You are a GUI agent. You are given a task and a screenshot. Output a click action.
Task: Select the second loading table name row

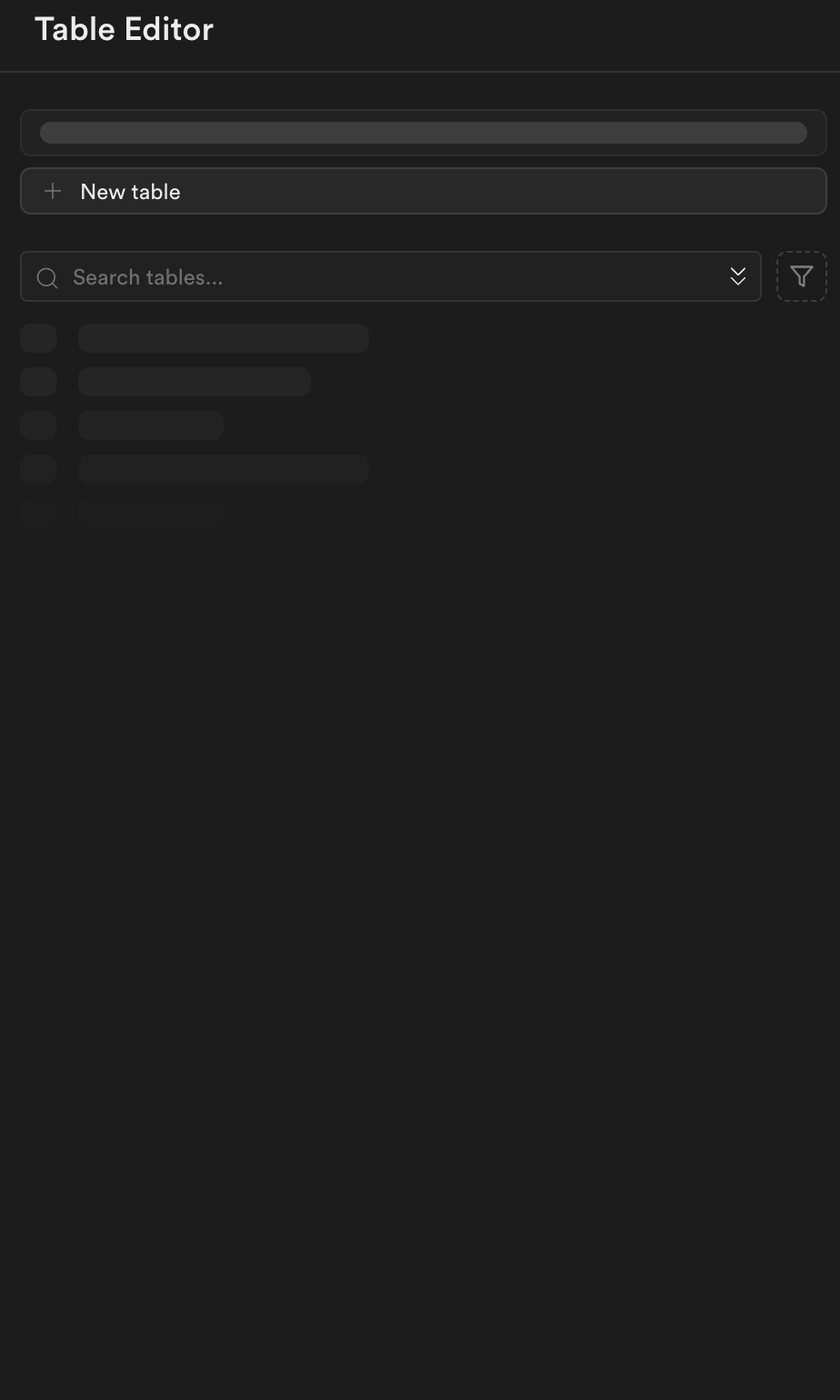[195, 382]
